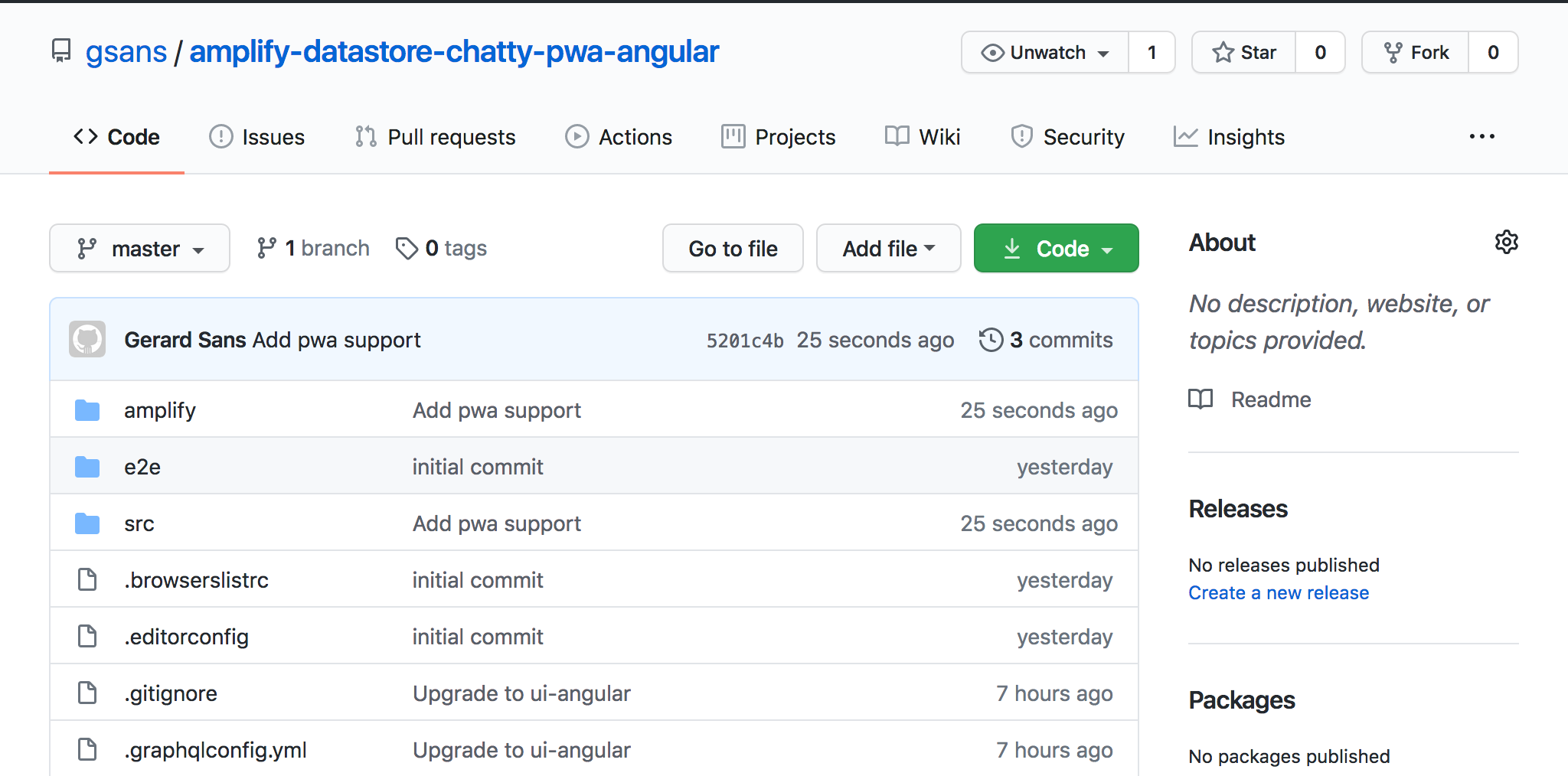
Task: Jump to the Readme link
Action: tap(1271, 399)
